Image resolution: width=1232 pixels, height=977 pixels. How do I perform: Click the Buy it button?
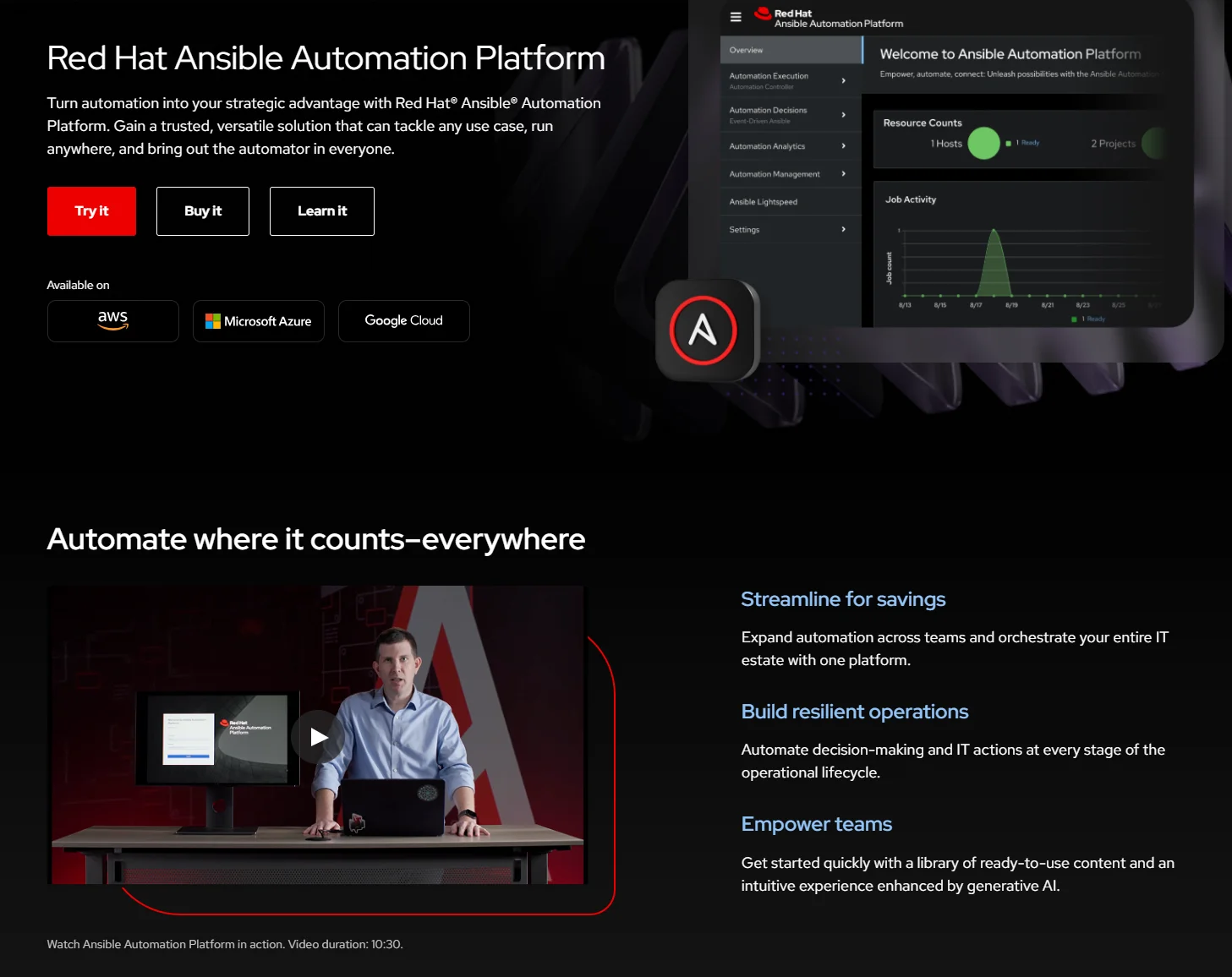pos(203,211)
